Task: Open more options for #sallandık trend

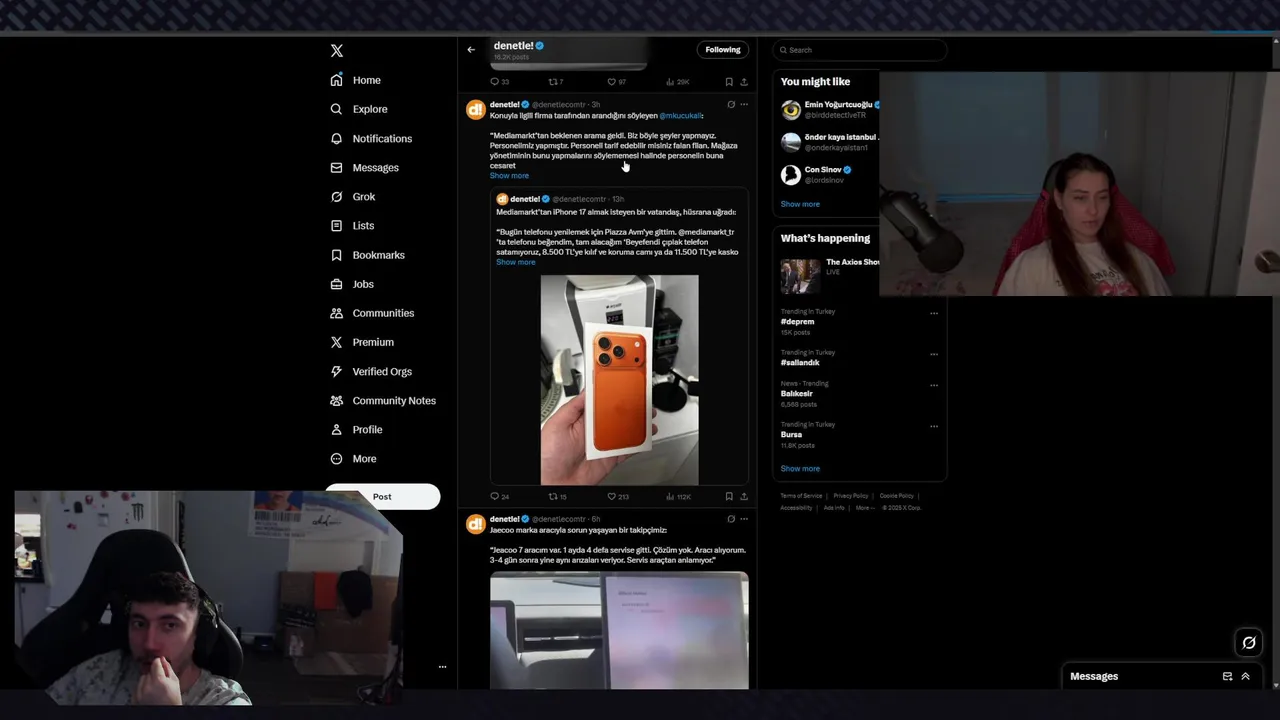Action: coord(934,354)
